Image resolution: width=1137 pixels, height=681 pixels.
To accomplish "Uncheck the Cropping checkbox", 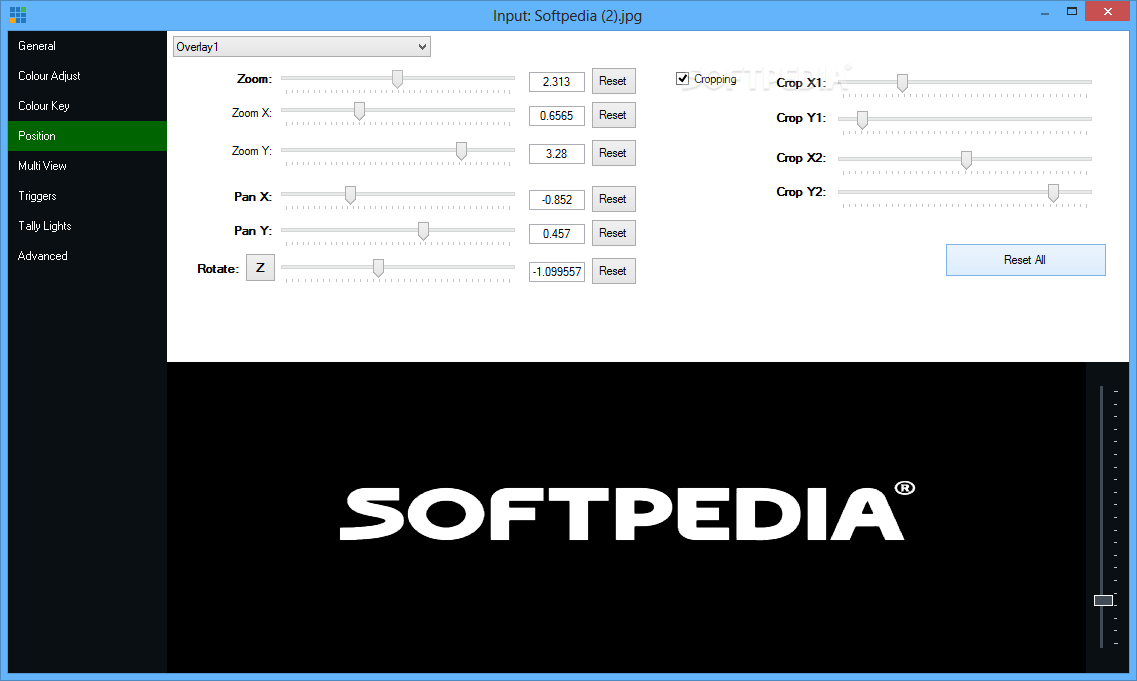I will (682, 78).
